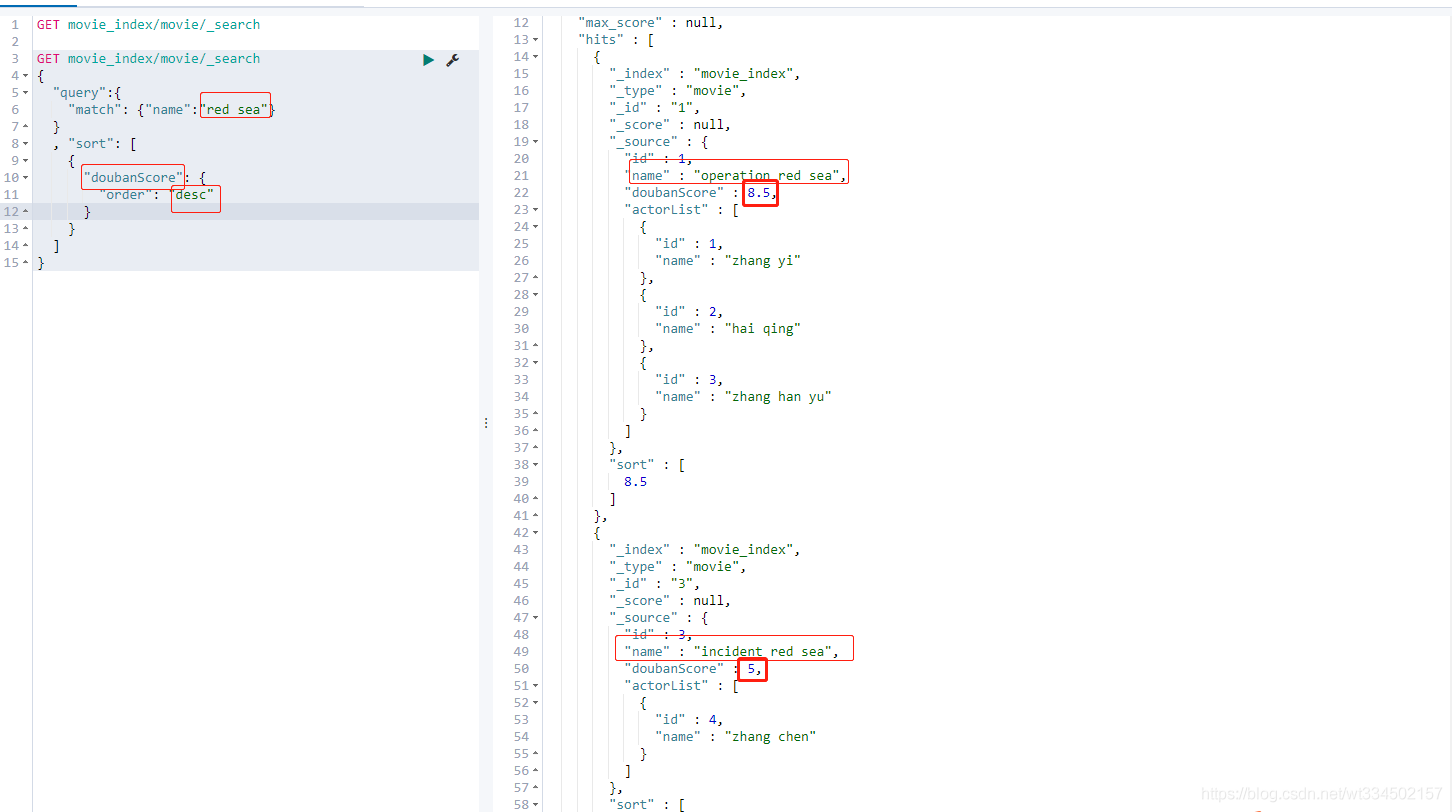The image size is (1452, 812).
Task: Click the closing fold marker at request line 15
Action: pyautogui.click(x=24, y=263)
